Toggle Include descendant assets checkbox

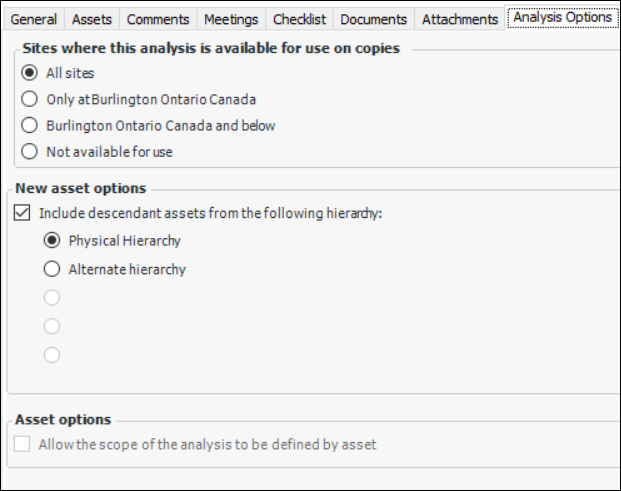(22, 212)
